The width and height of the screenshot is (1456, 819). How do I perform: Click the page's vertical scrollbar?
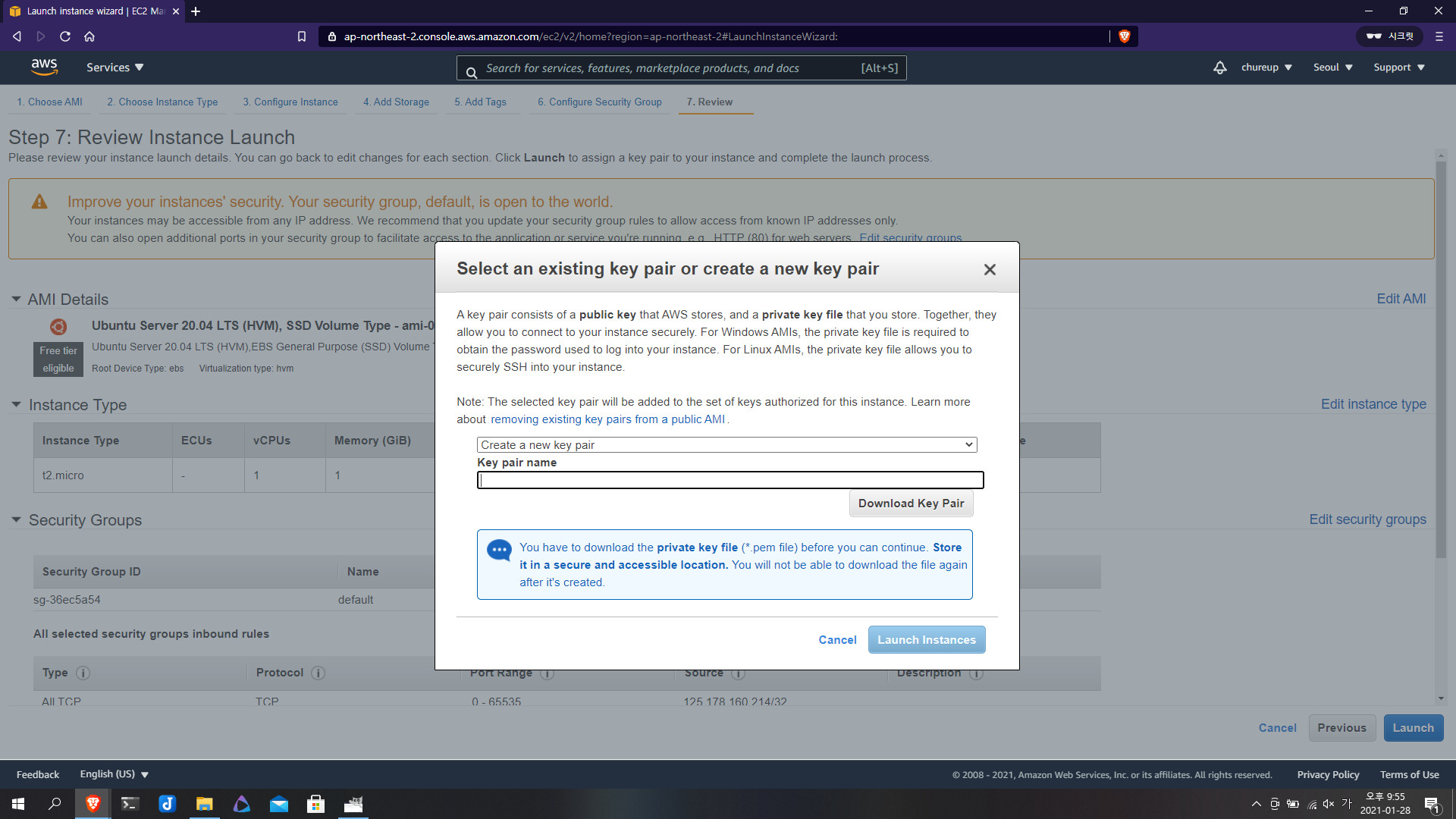[1440, 356]
